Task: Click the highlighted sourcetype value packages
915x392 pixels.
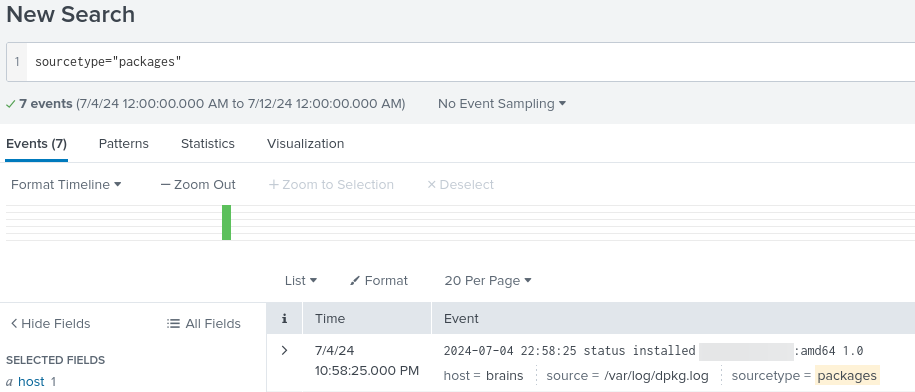Action: (x=847, y=376)
